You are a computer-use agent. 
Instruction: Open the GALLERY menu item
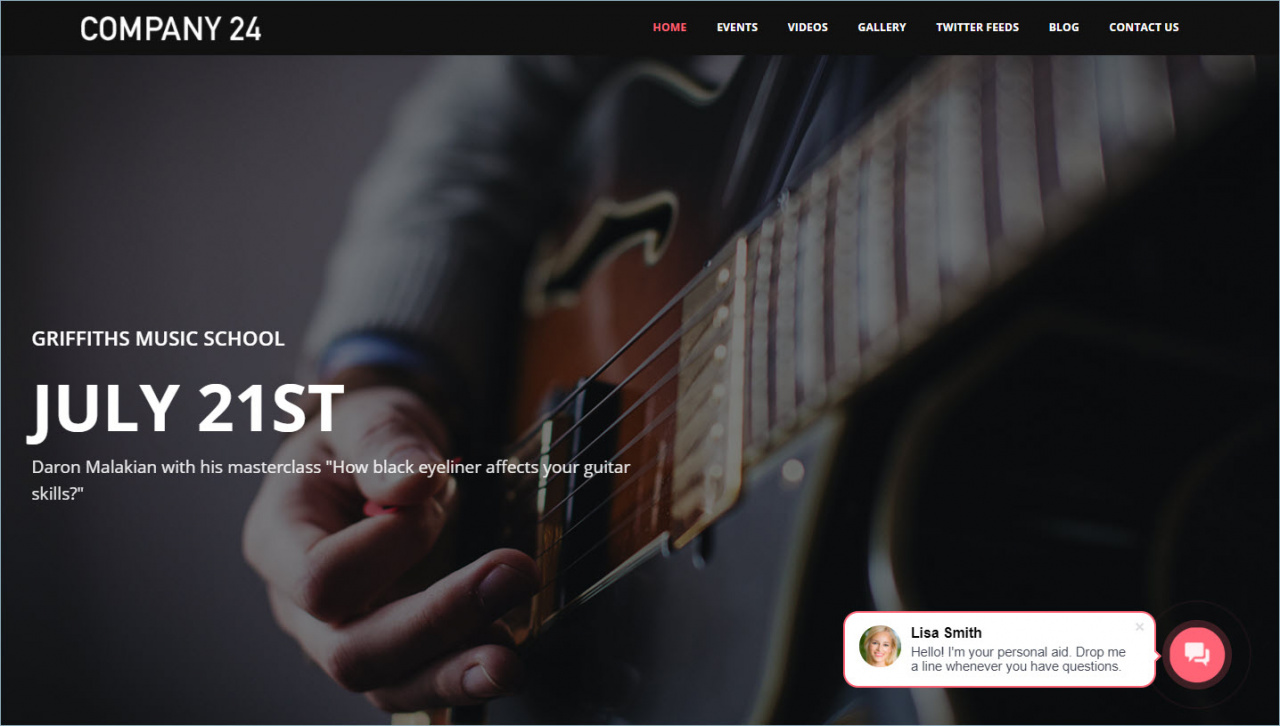882,27
